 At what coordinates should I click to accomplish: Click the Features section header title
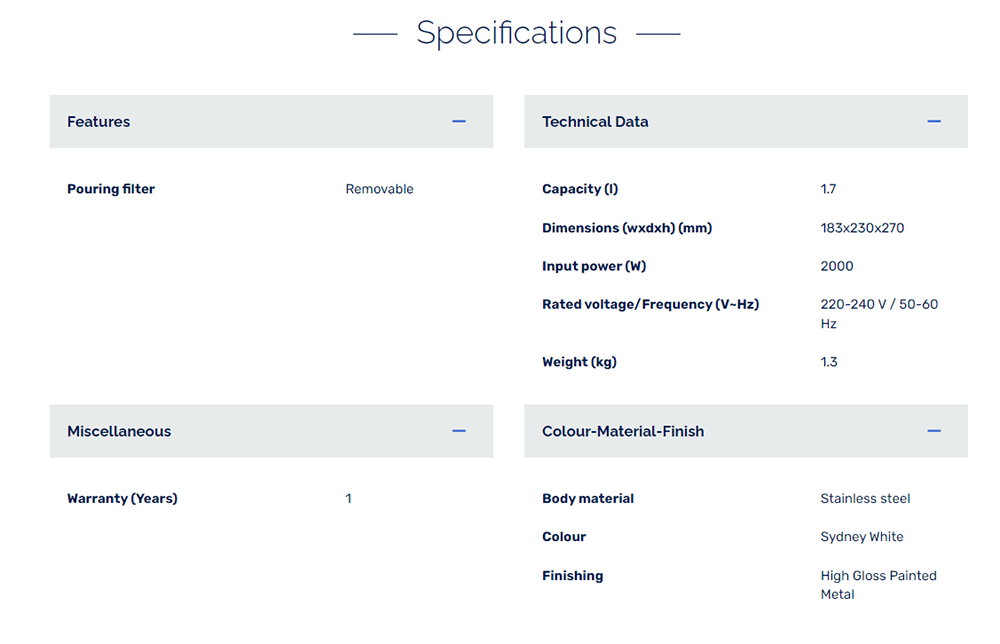coord(99,122)
